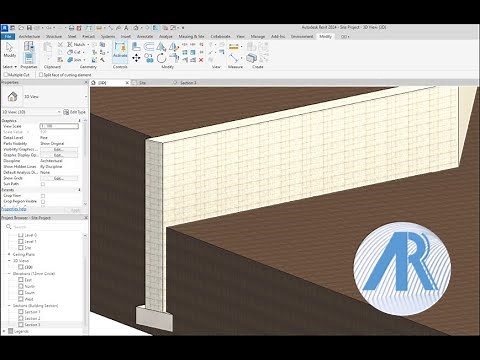The height and width of the screenshot is (360, 480).
Task: Collapse the Graphics properties group
Action: 79,120
